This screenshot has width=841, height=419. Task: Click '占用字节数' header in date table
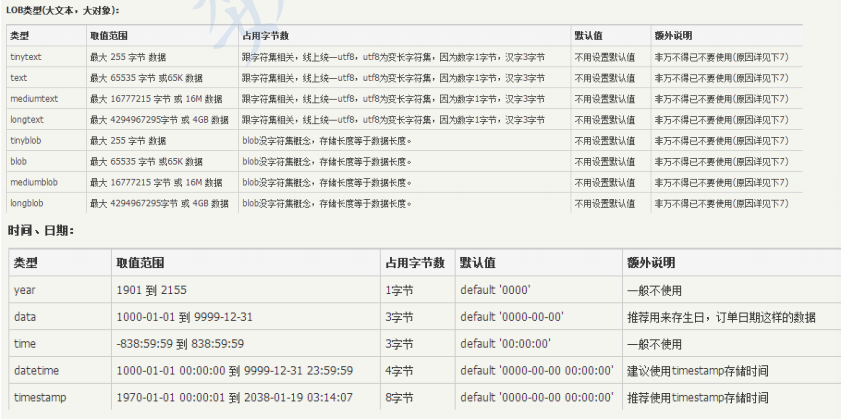click(415, 263)
